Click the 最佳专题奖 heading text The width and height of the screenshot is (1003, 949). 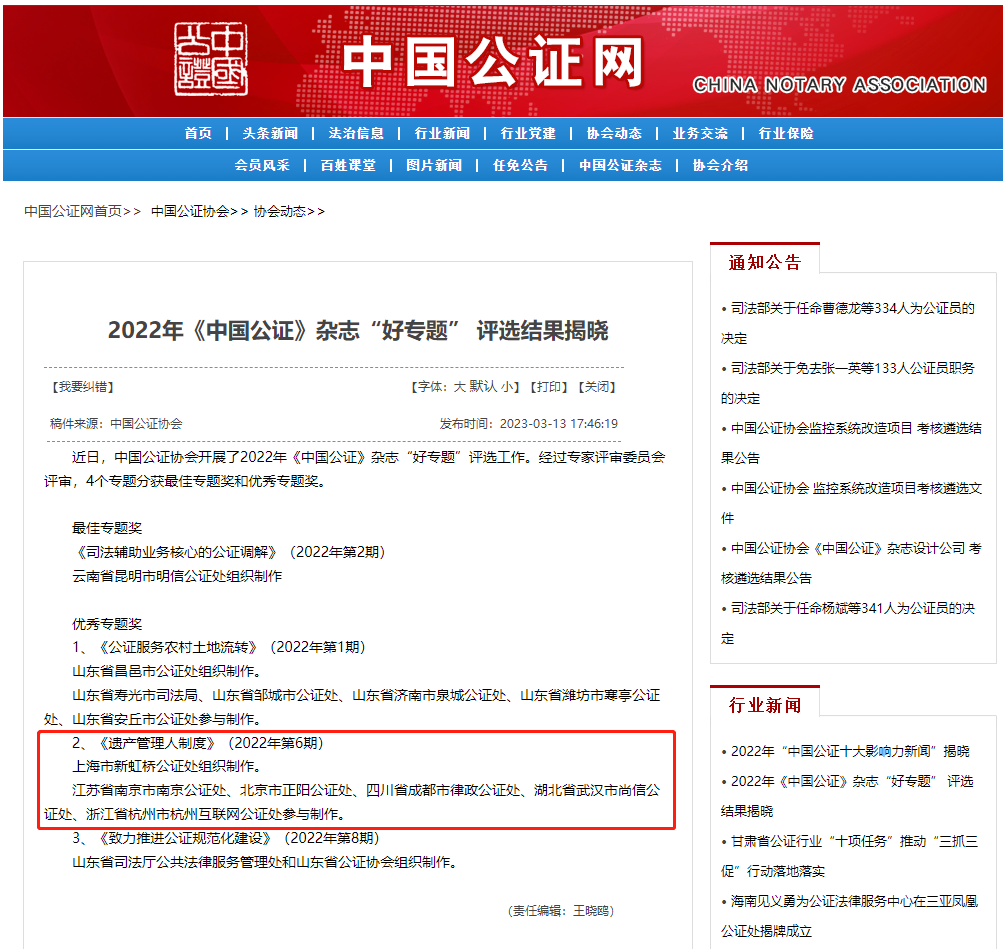coord(107,528)
